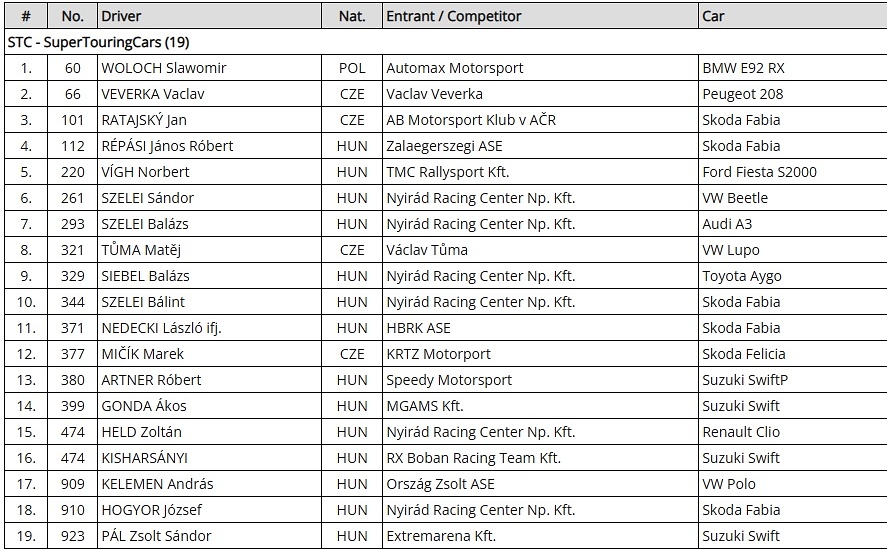Select driver TŮMA Matěj
Screen dimensions: 887x554
coord(141,250)
